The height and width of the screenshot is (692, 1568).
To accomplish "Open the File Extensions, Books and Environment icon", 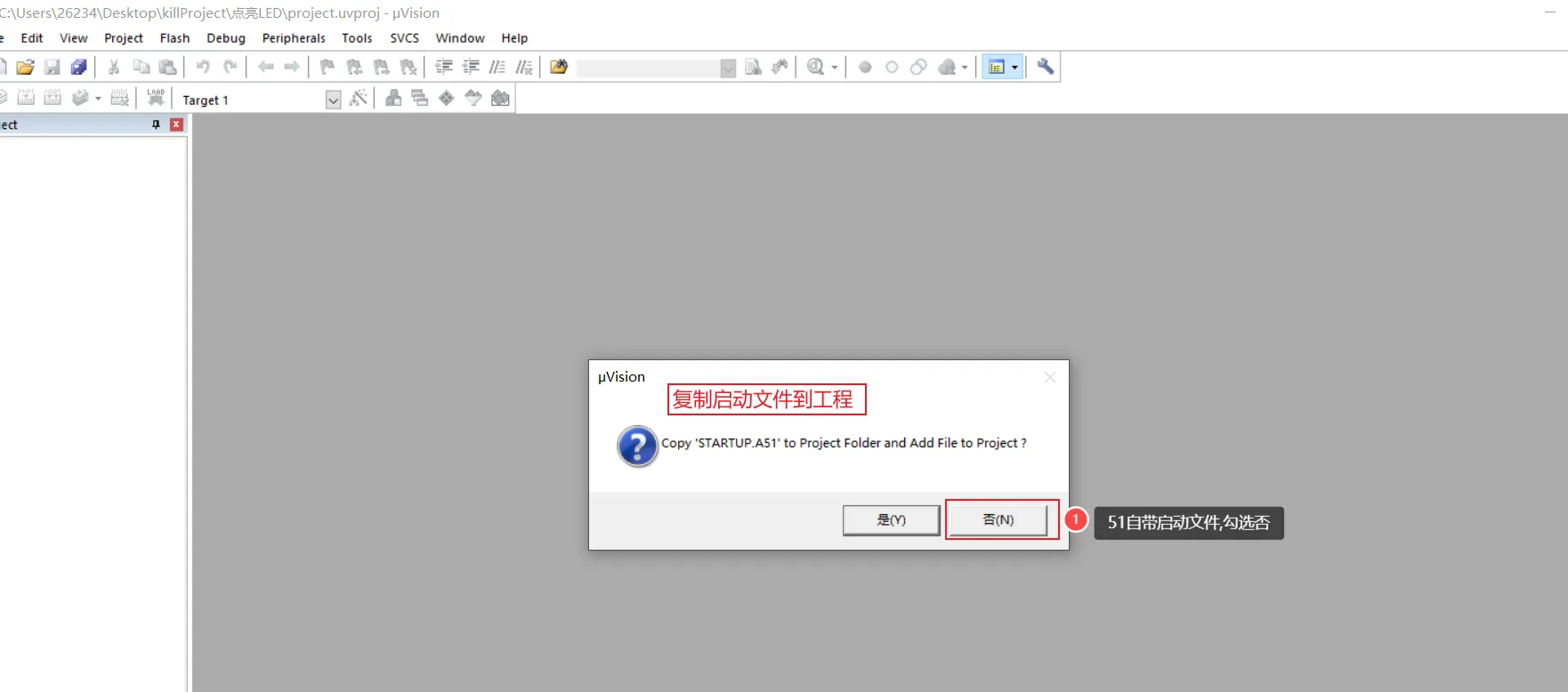I will [x=393, y=98].
